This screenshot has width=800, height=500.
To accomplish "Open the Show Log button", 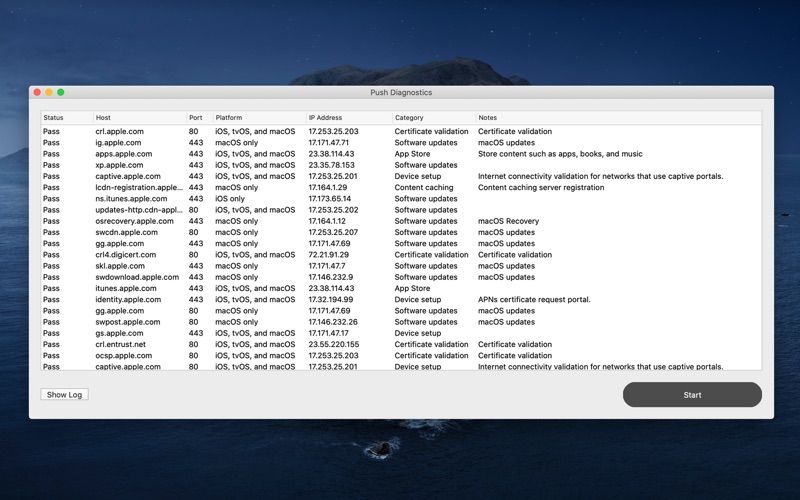I will pos(64,394).
